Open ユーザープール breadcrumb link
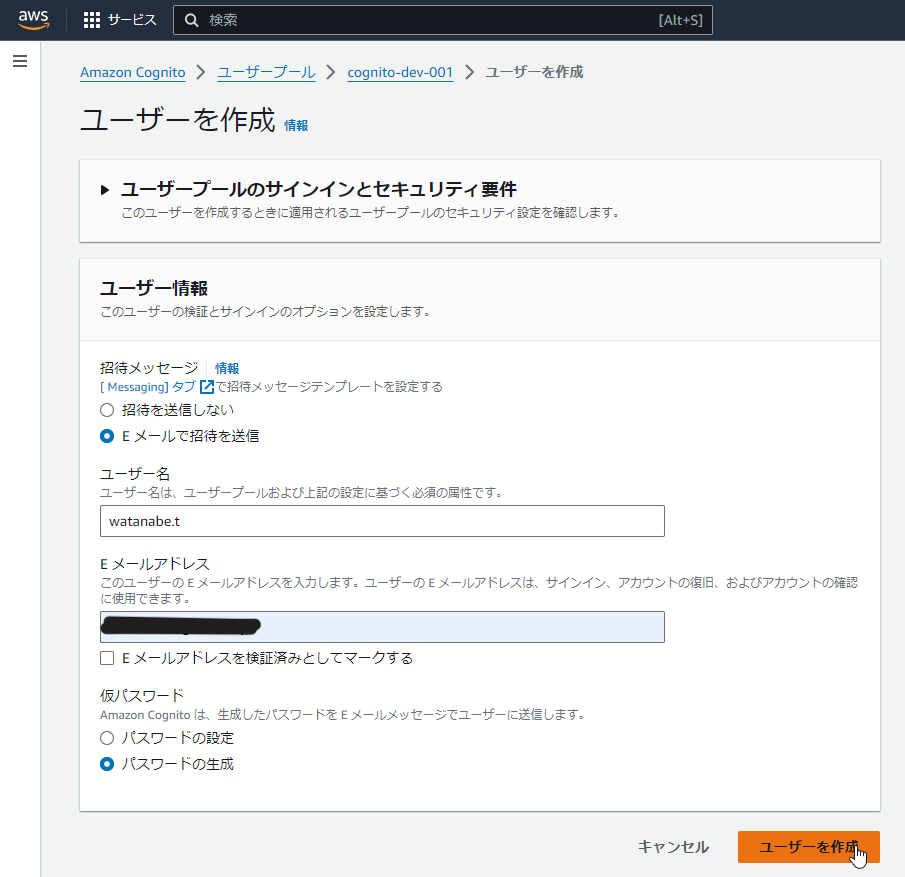Image resolution: width=905 pixels, height=877 pixels. [266, 73]
